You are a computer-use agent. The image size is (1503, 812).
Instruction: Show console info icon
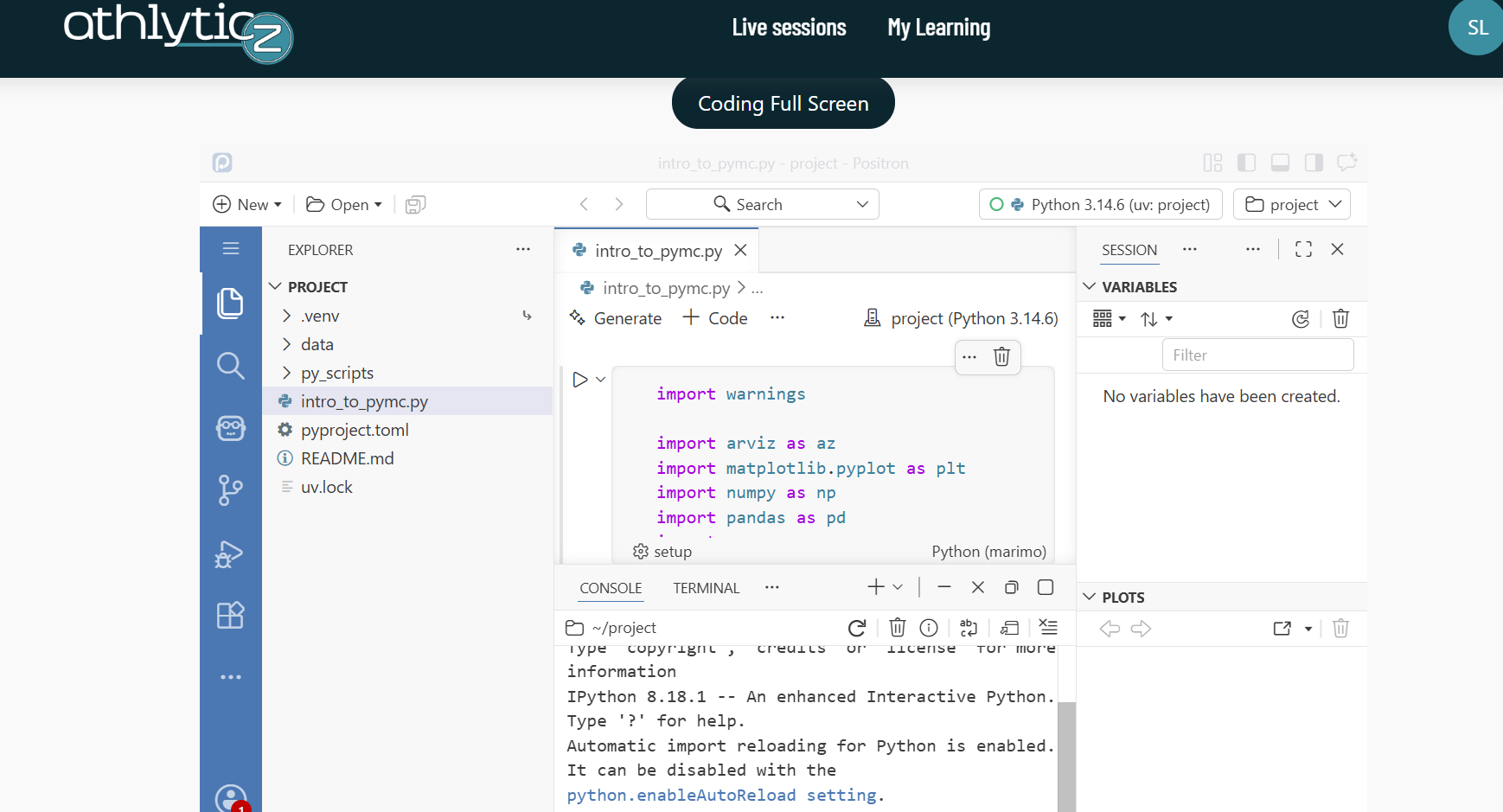point(929,628)
